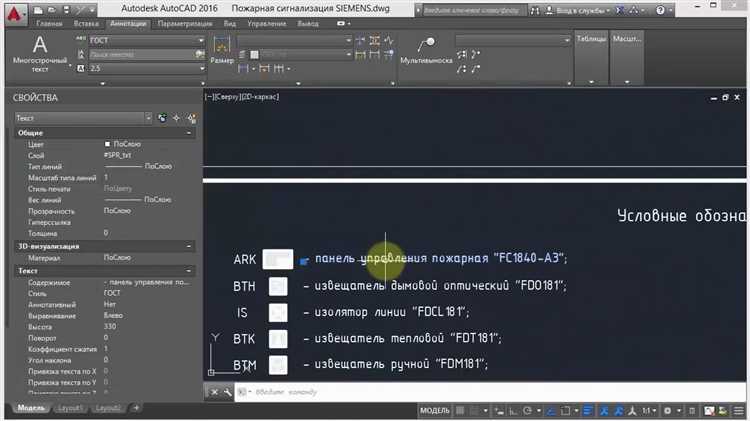Open status bar customization menu icon

pyautogui.click(x=739, y=411)
